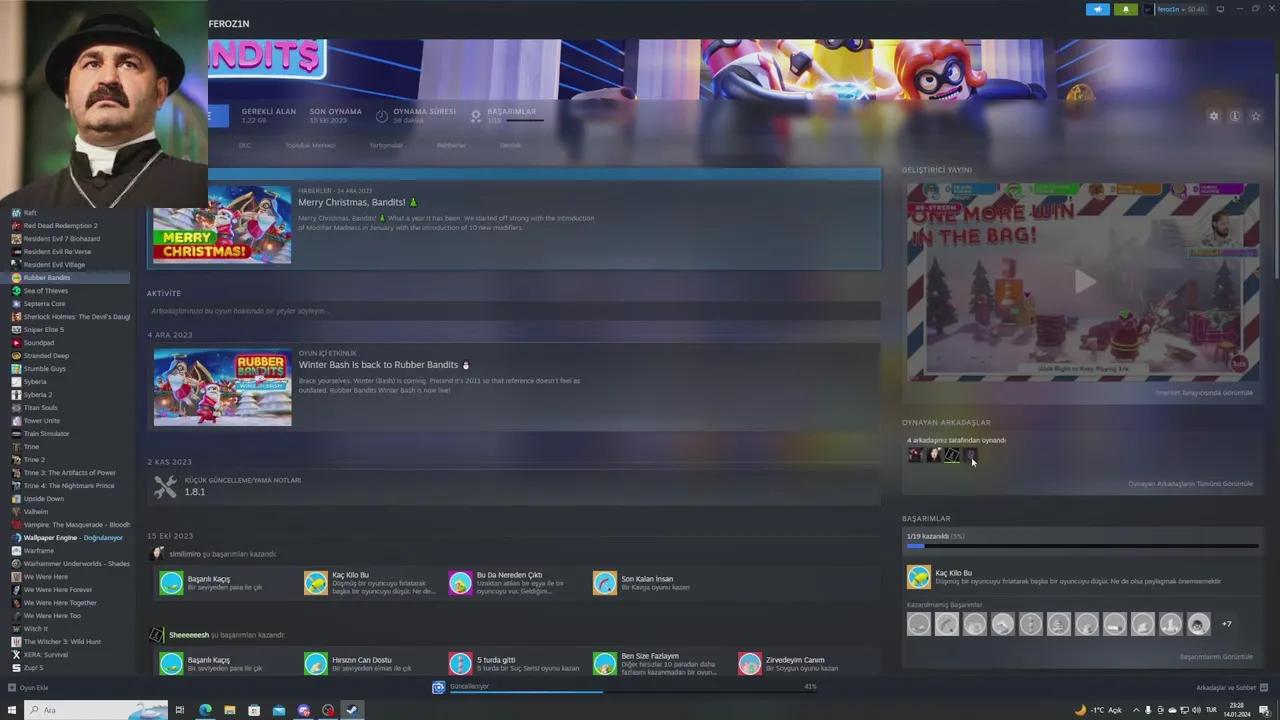Open FEROZ1N profile menu
Screen dimensions: 1280x720
[229, 23]
